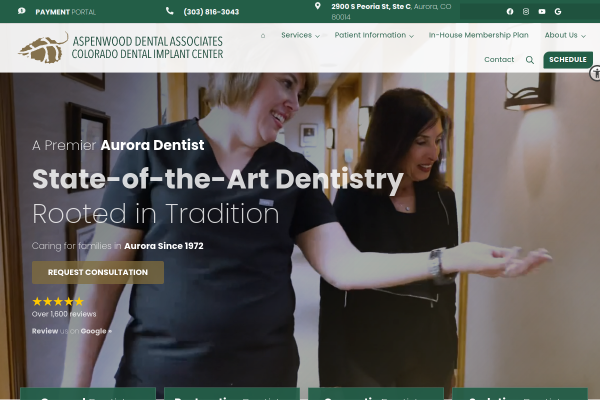Click the Schedule button
Screen dimensions: 600x400
pos(567,60)
